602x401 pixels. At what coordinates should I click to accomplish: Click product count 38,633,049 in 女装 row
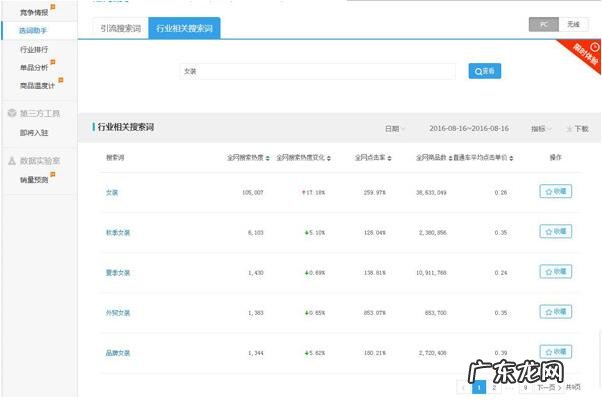[x=431, y=192]
